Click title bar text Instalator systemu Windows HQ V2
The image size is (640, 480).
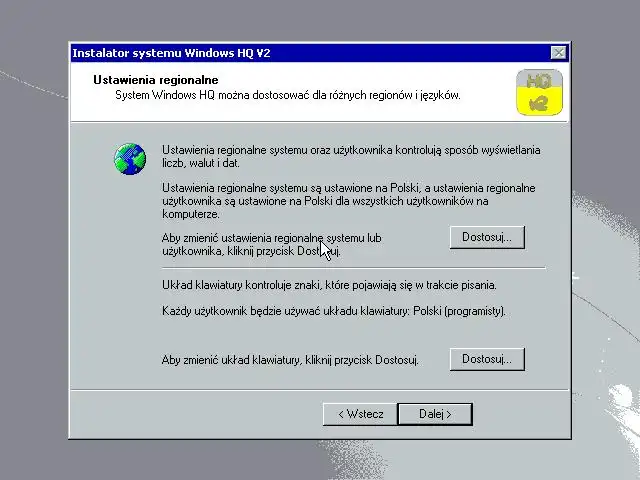[171, 53]
